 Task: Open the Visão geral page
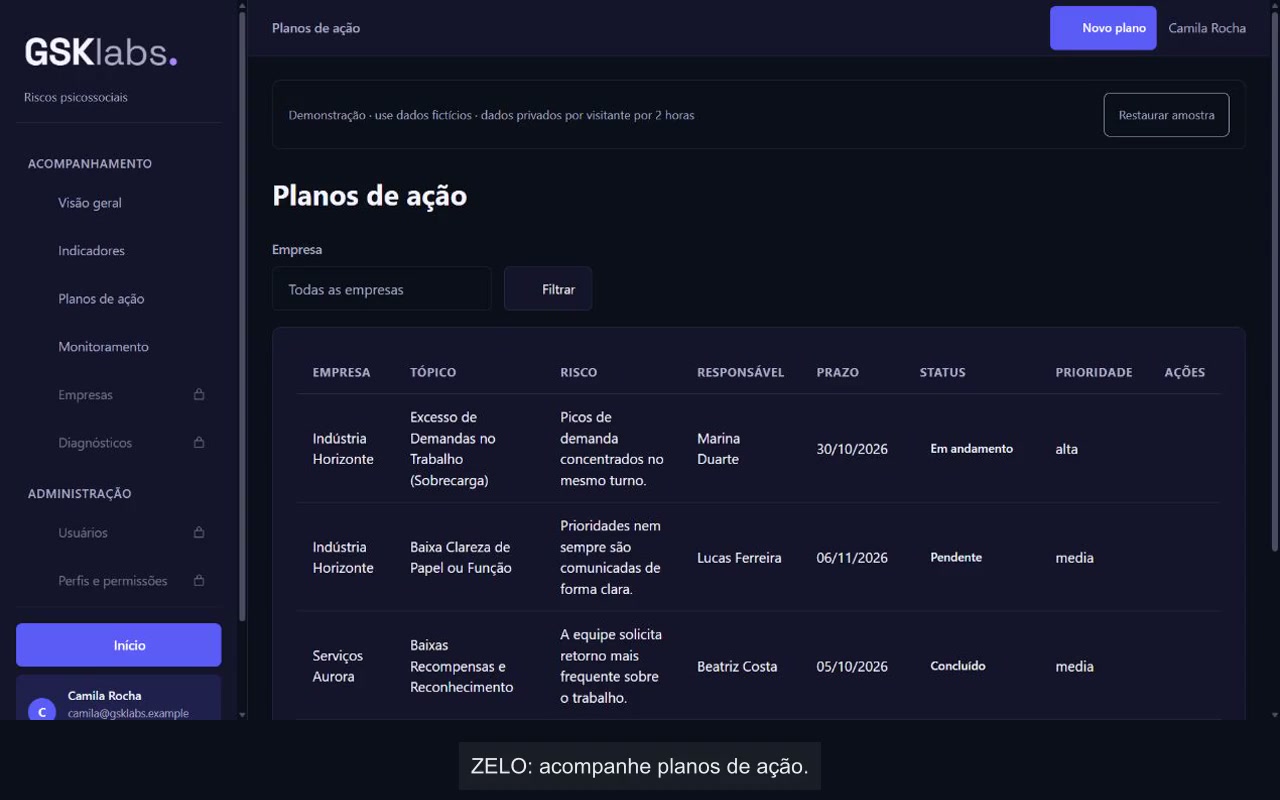[90, 203]
